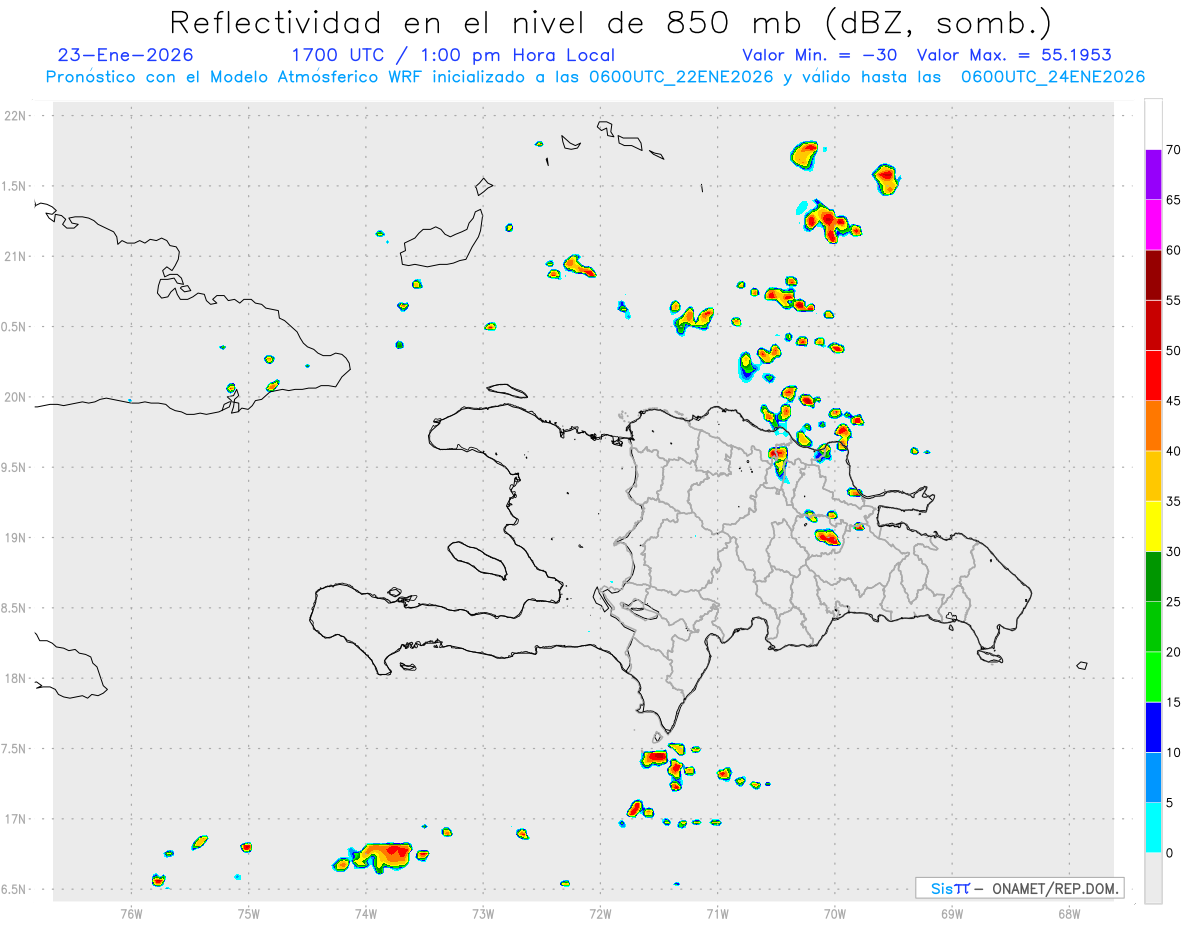1200x927 pixels.
Task: Click the bright red 45–50 dBZ colorbar segment
Action: [x=1153, y=375]
